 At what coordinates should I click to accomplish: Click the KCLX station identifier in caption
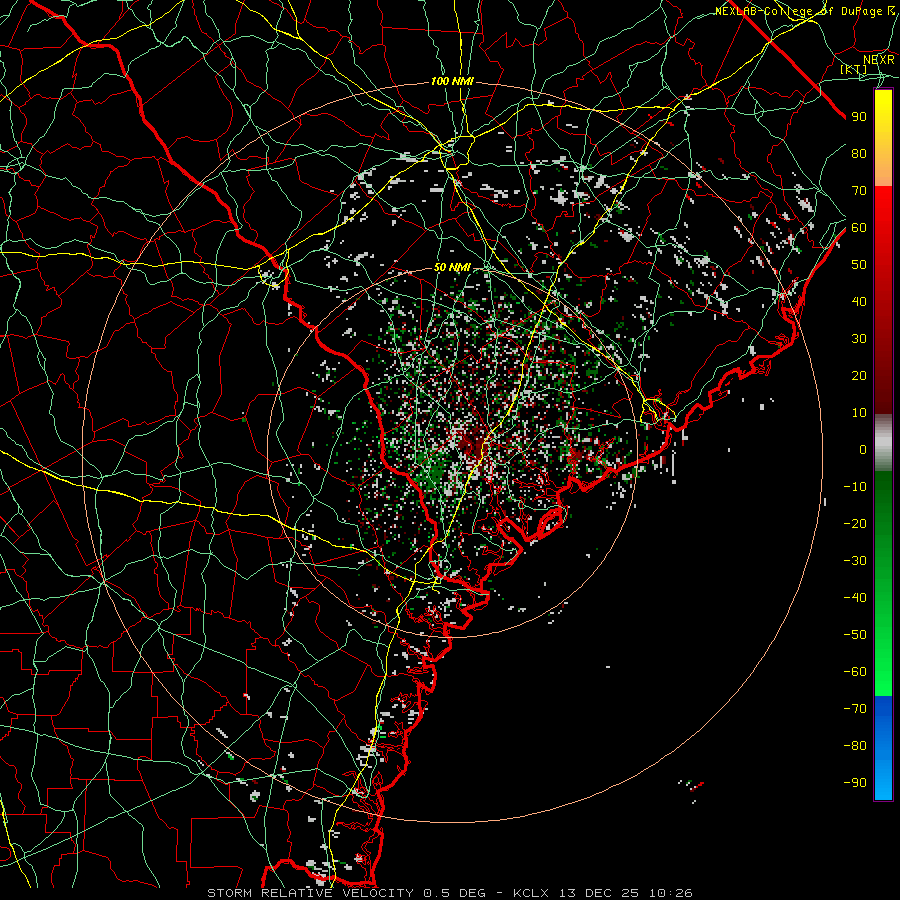coord(531,893)
